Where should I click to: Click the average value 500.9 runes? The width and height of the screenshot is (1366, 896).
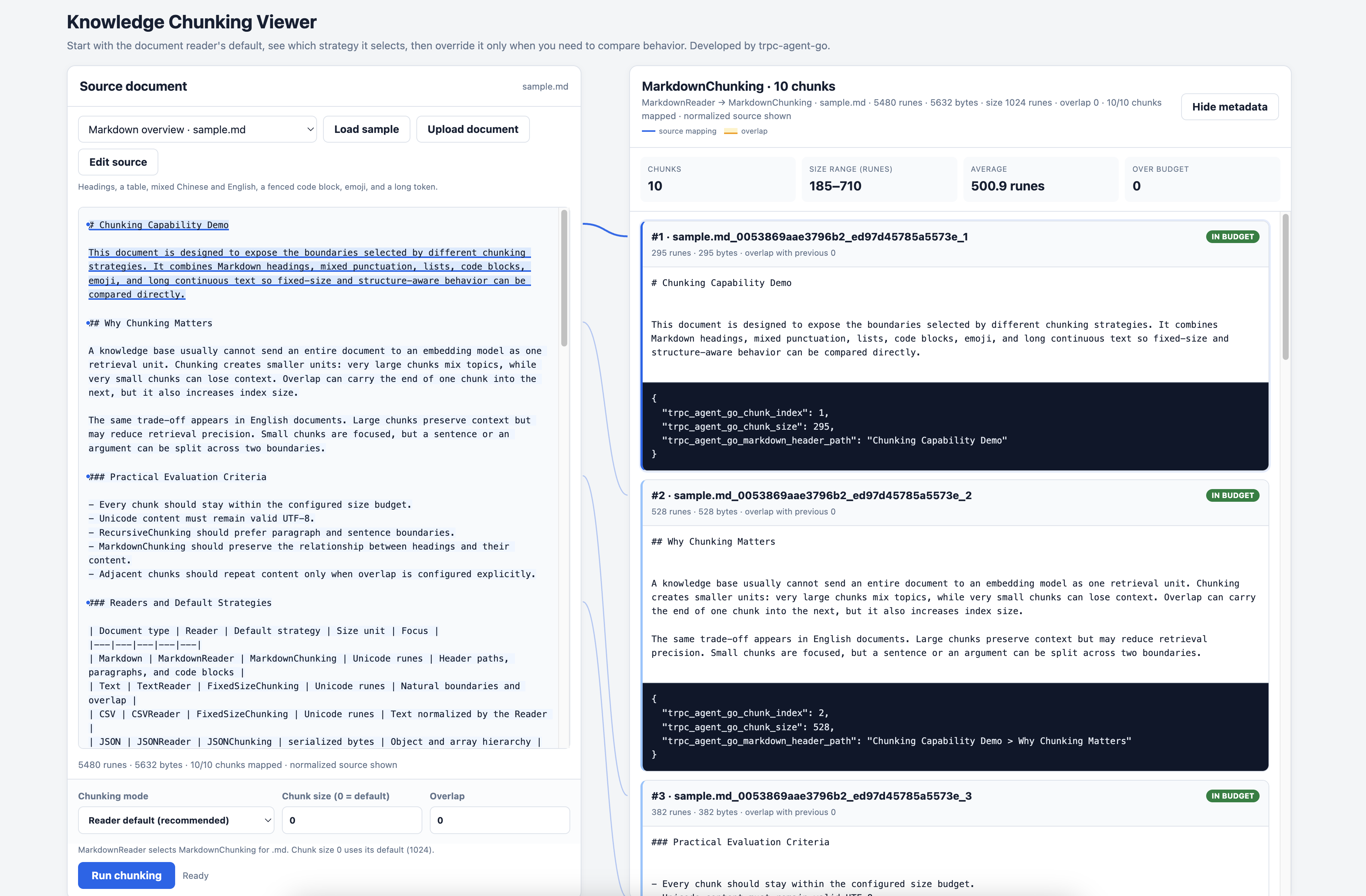(1007, 186)
